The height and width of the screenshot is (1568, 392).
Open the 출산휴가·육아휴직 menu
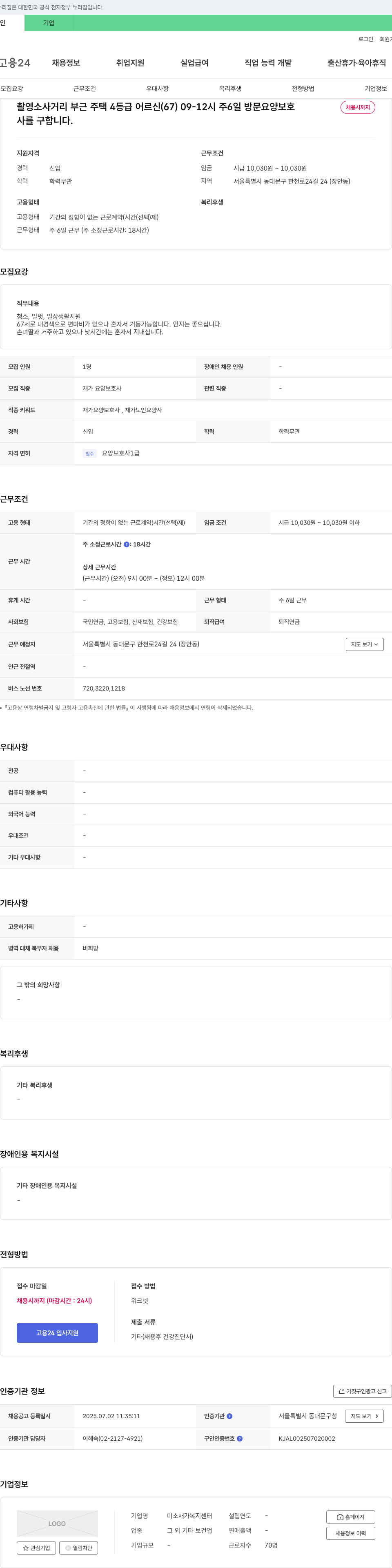(357, 63)
